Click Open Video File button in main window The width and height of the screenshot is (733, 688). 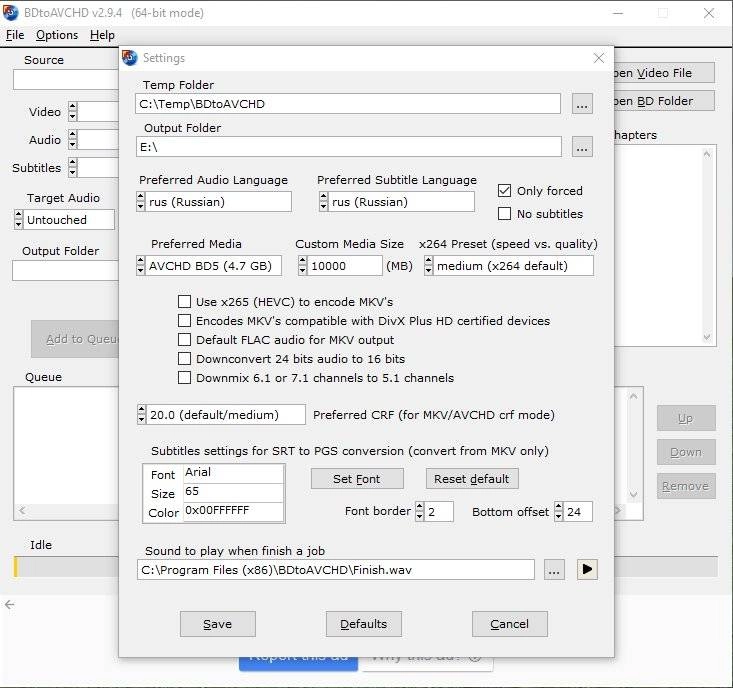pyautogui.click(x=664, y=73)
